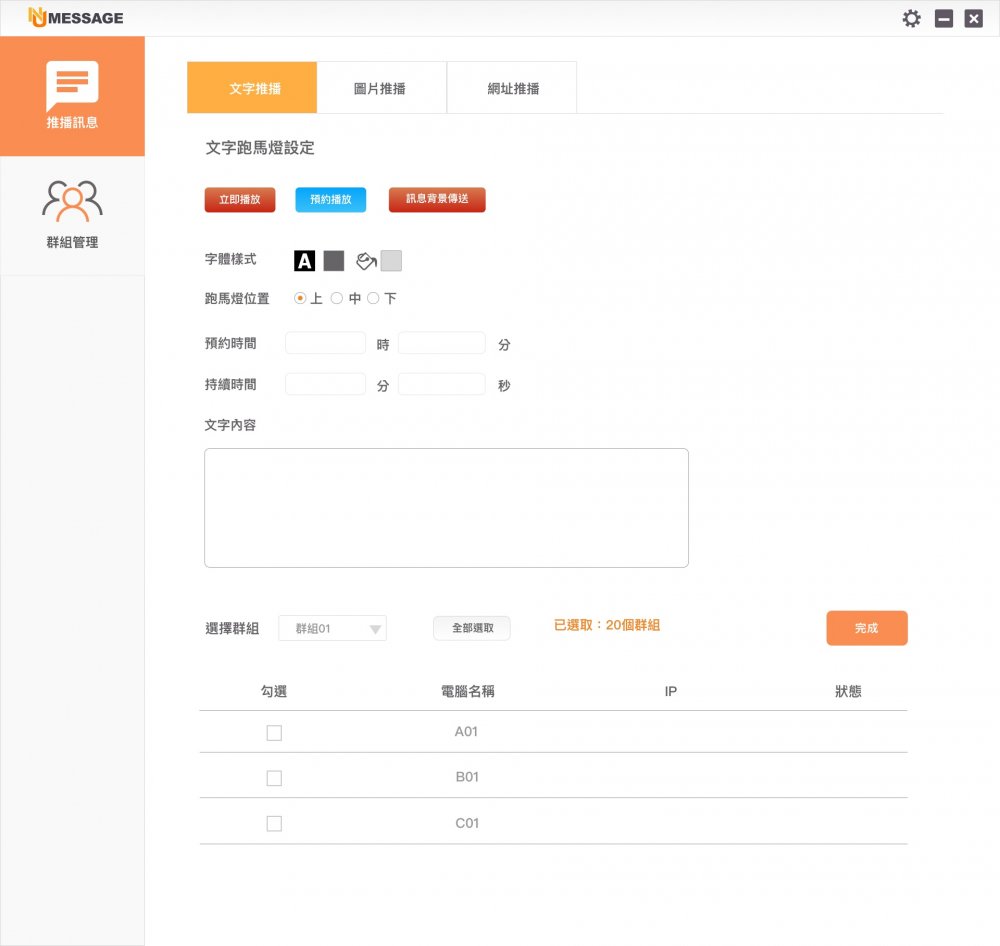Screen dimensions: 1000x946
Task: Check the box for computer B01
Action: 274,778
